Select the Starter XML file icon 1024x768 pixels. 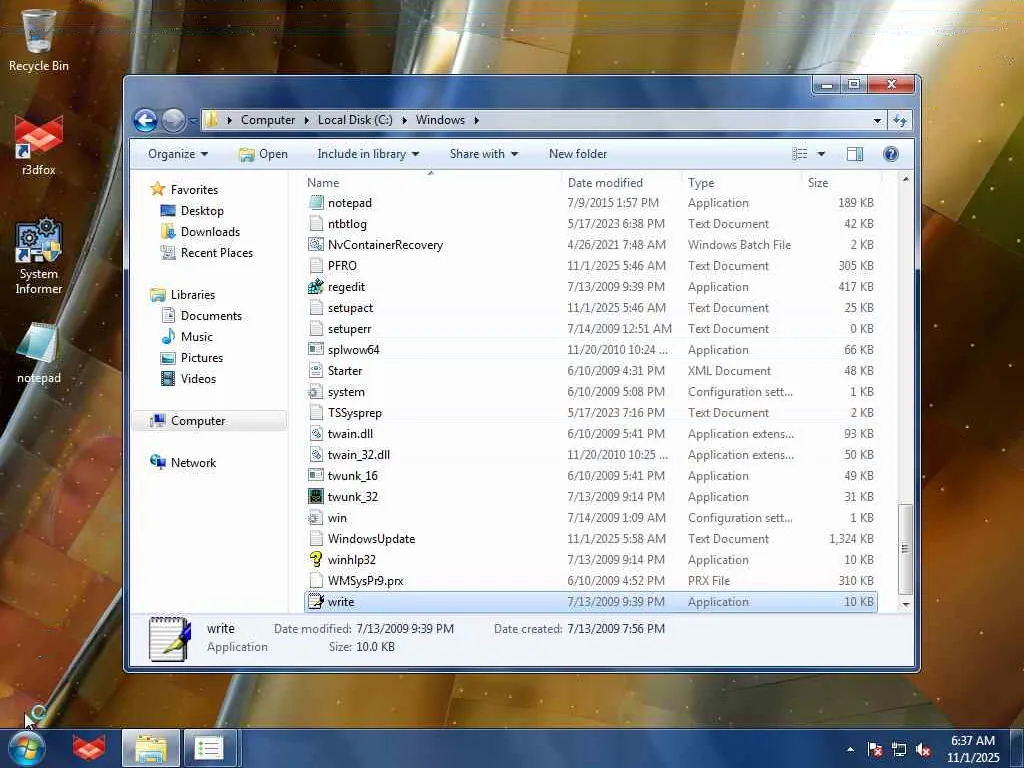316,371
